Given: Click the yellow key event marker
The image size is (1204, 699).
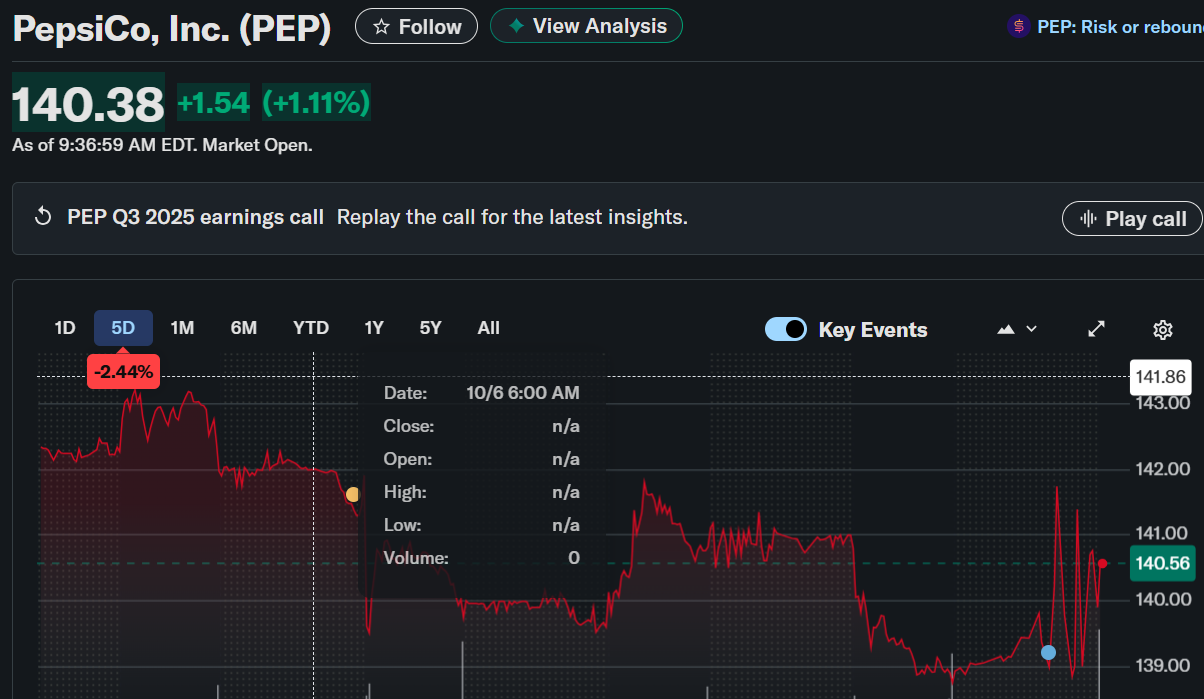Looking at the screenshot, I should tap(352, 494).
